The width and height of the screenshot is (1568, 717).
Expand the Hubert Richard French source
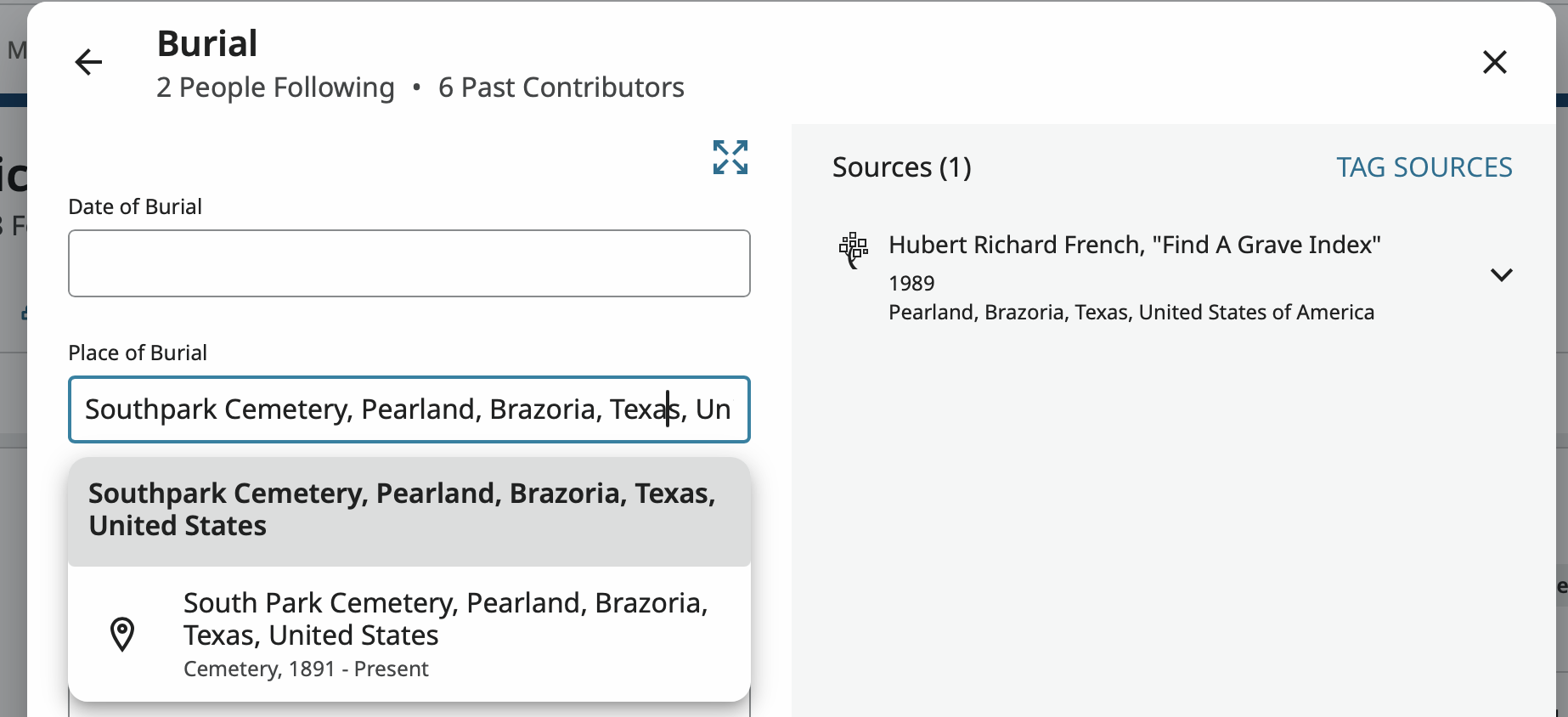(1501, 274)
